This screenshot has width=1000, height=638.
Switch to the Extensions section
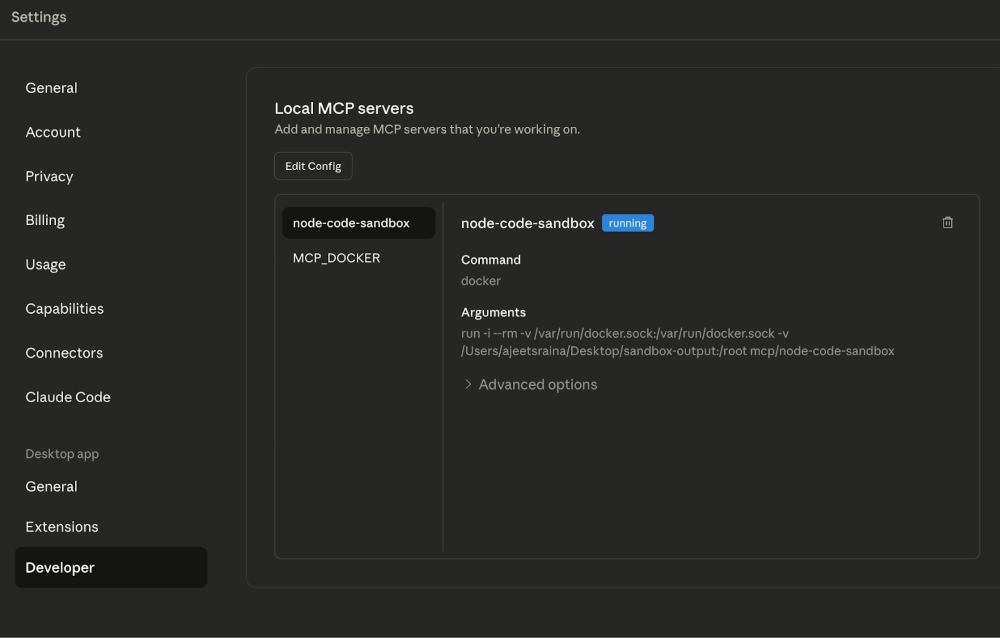pyautogui.click(x=61, y=526)
